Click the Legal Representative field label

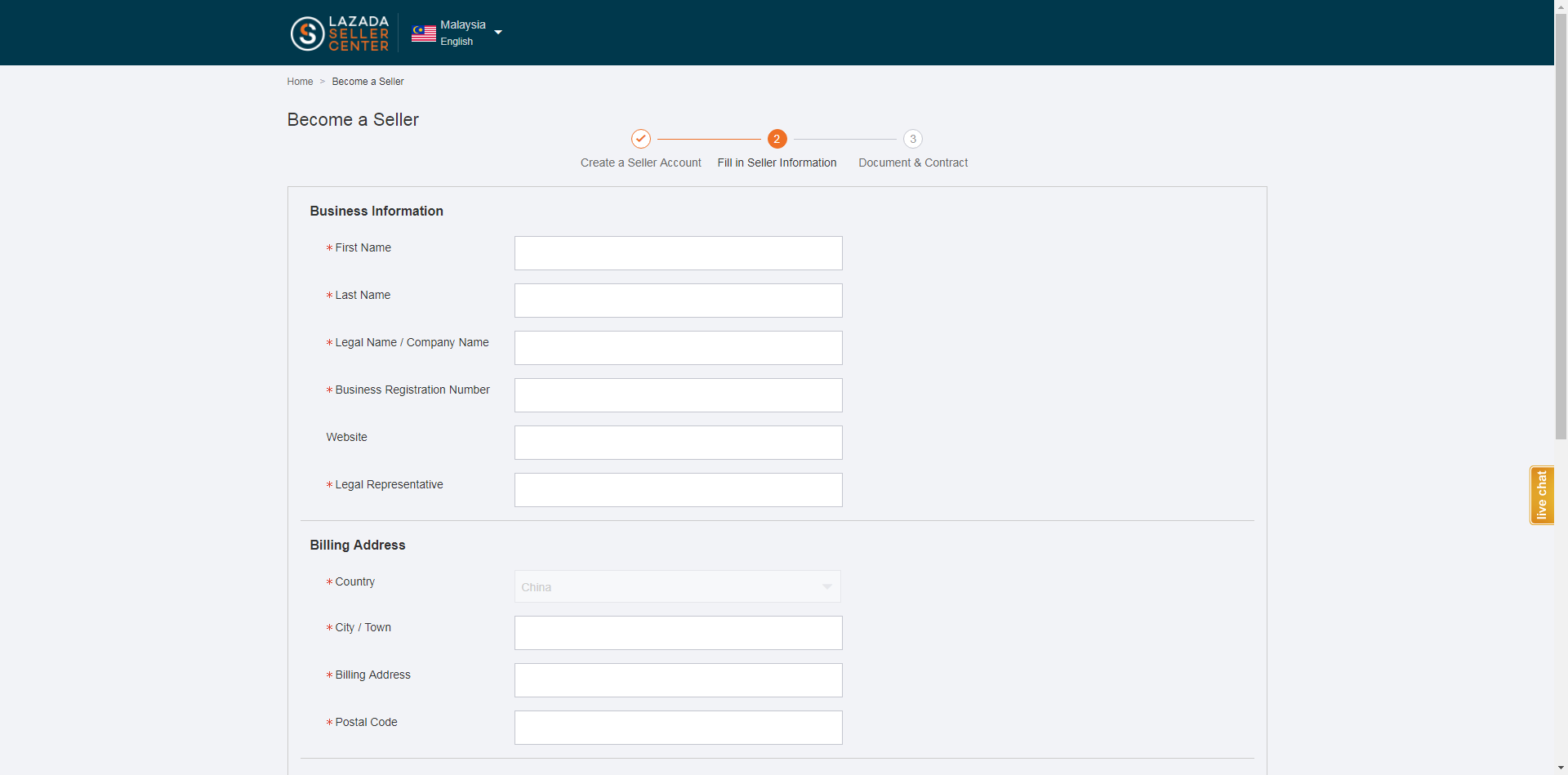(389, 484)
